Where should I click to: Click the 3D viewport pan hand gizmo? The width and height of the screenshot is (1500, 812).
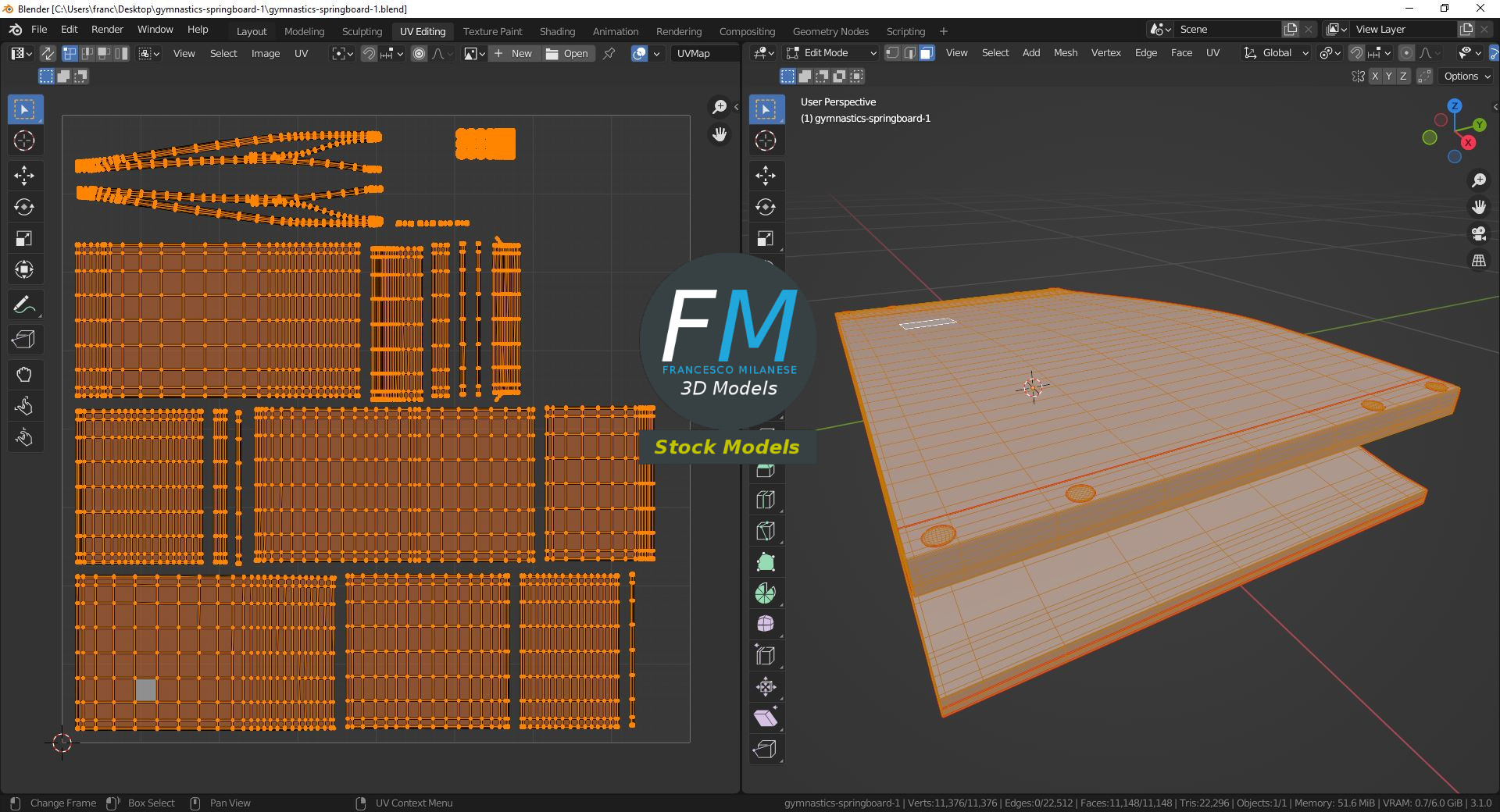[1479, 207]
